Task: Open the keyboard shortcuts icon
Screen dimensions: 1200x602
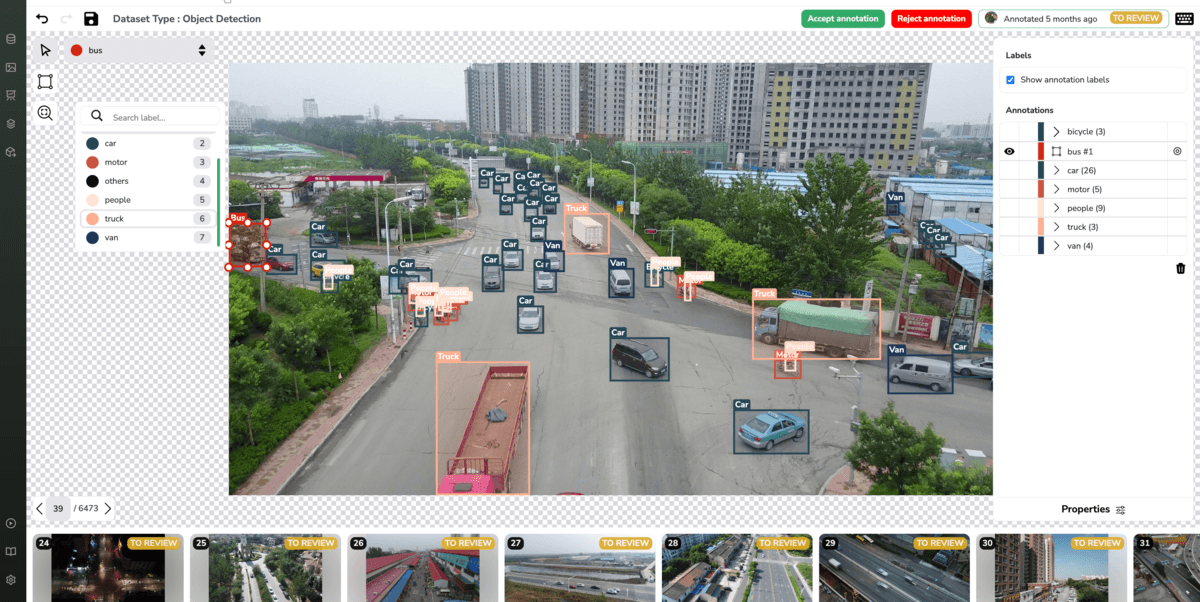Action: [x=1184, y=19]
